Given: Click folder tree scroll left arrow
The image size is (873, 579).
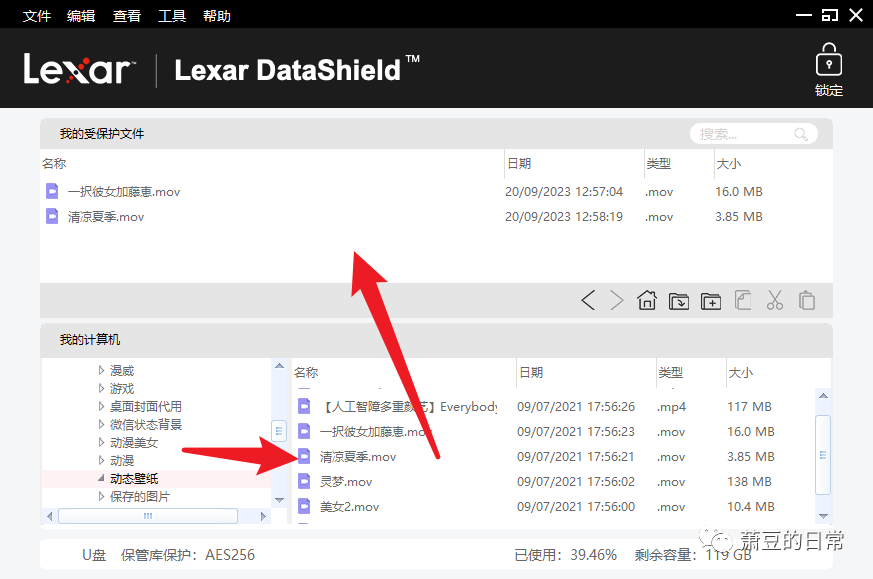Looking at the screenshot, I should [50, 516].
